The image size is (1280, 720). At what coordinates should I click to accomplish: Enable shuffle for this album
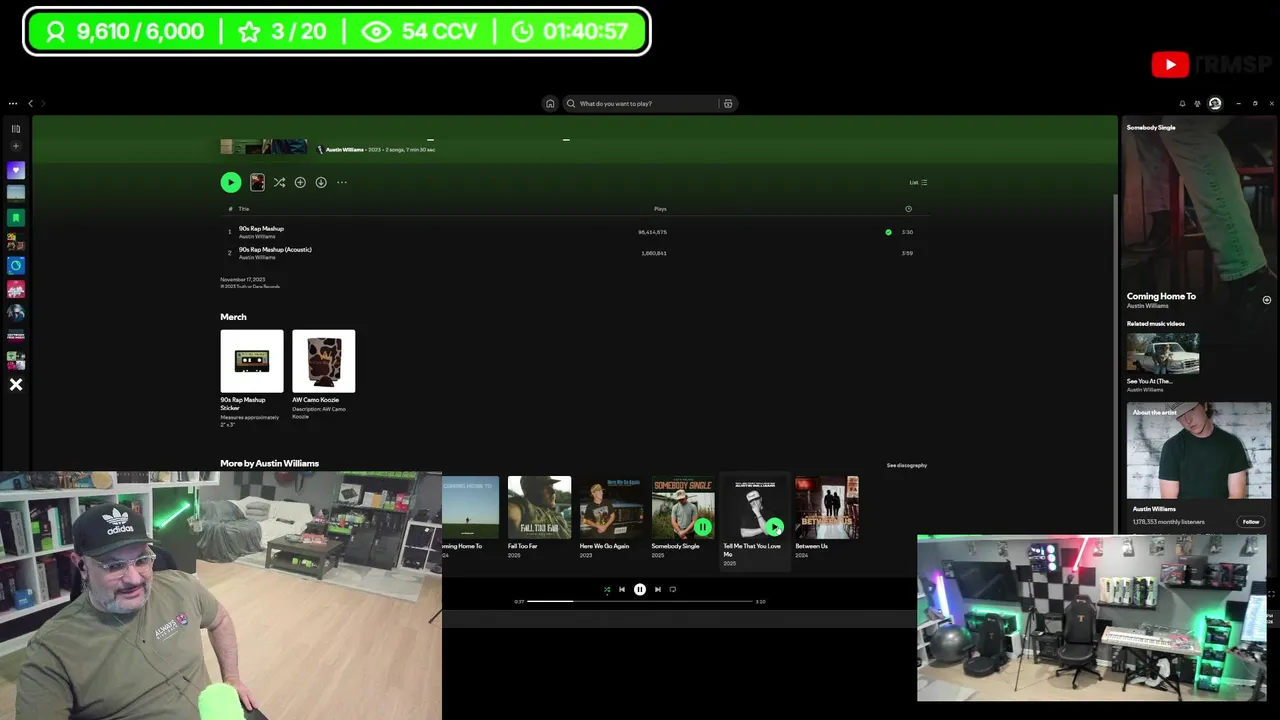point(279,182)
